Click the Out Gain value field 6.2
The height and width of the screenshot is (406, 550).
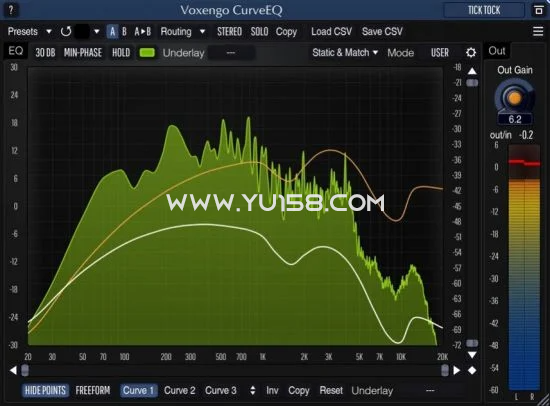tap(515, 119)
